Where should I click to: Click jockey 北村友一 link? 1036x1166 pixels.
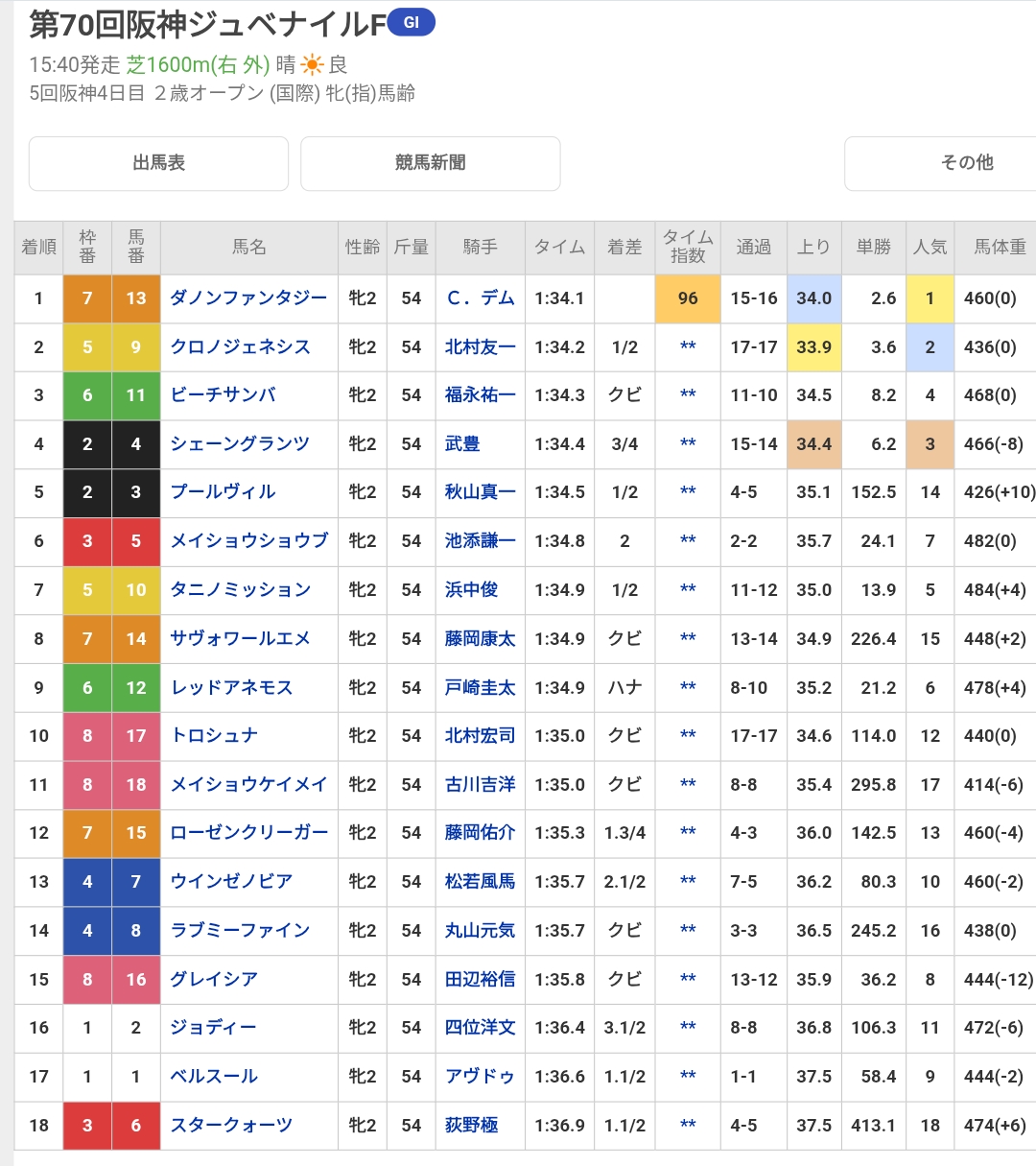480,347
